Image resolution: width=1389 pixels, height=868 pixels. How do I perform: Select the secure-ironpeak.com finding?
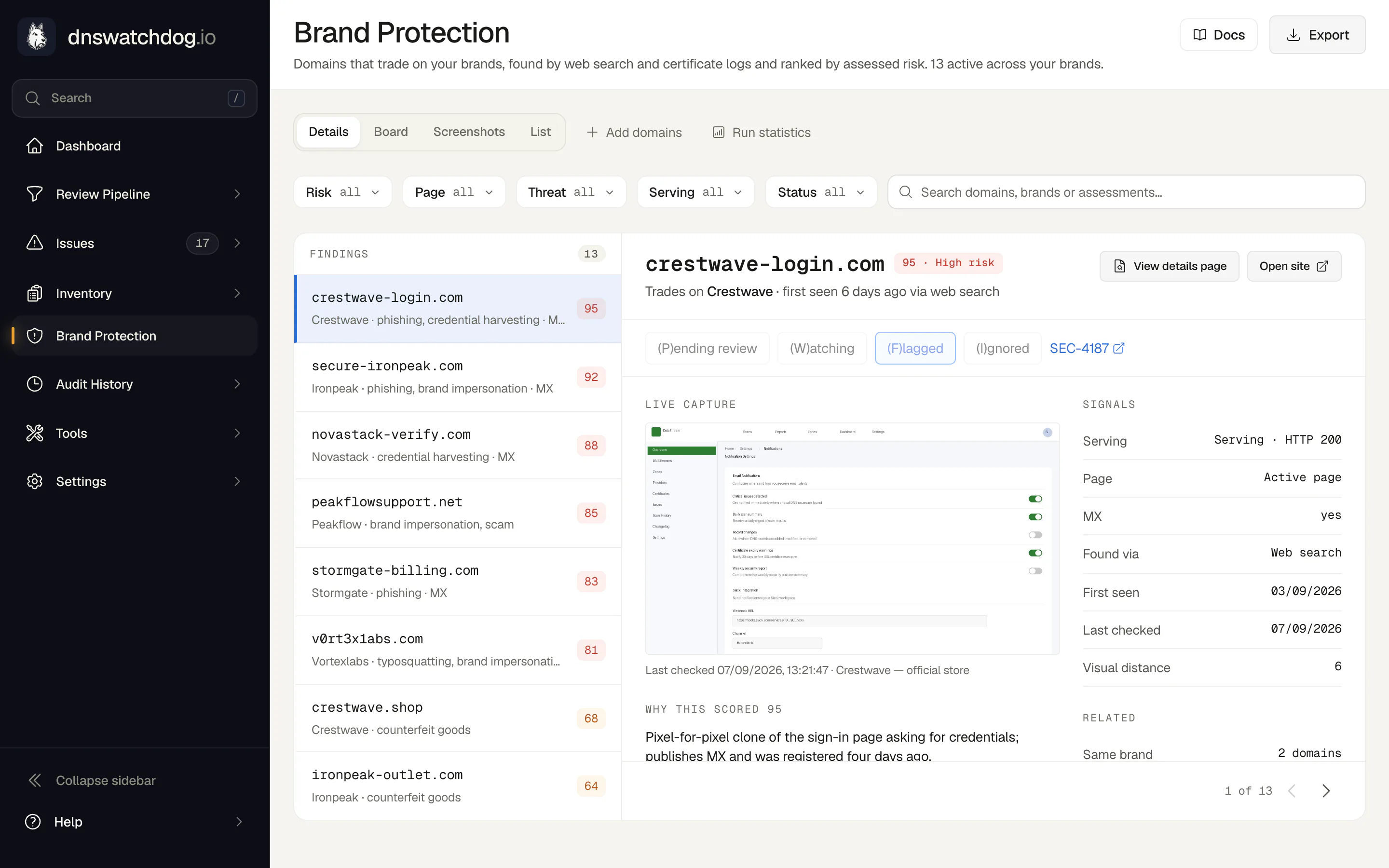457,377
